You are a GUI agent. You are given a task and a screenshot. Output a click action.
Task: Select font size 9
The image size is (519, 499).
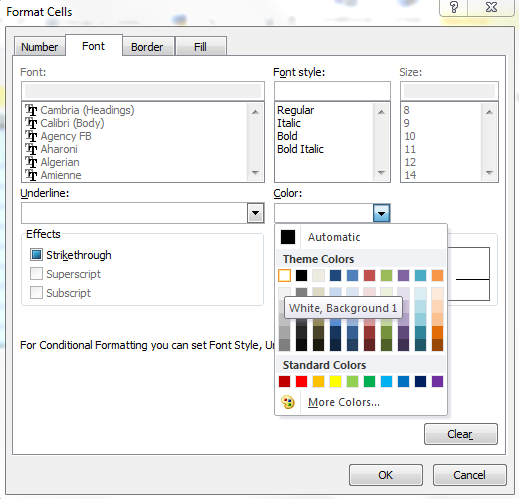coord(406,123)
